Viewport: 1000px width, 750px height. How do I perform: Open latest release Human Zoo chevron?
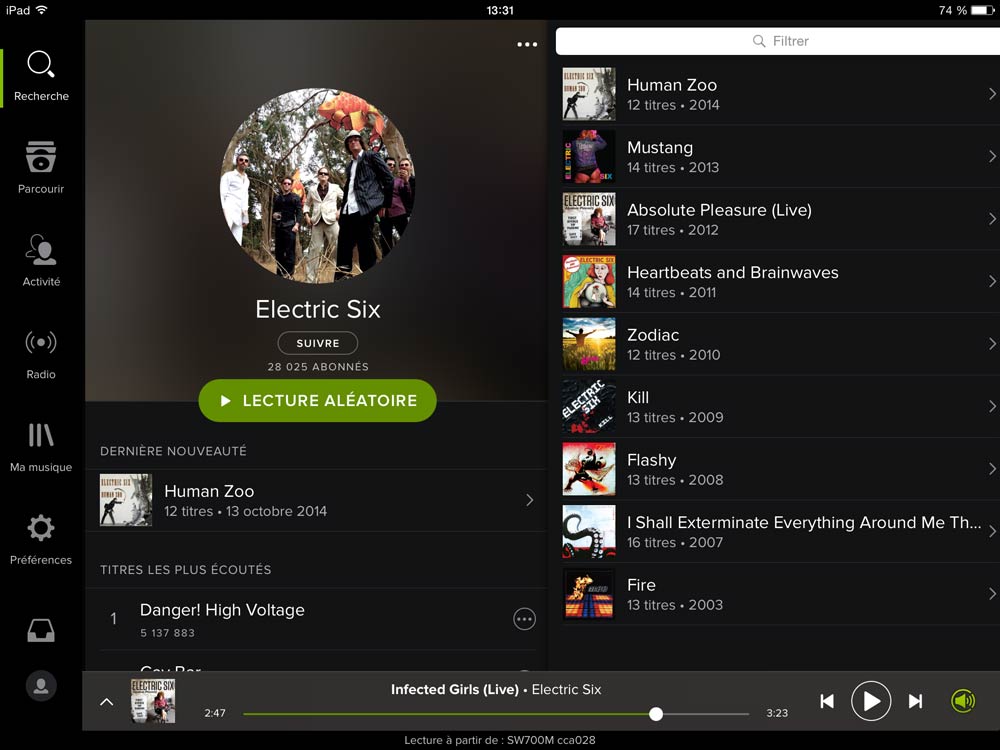coord(529,500)
